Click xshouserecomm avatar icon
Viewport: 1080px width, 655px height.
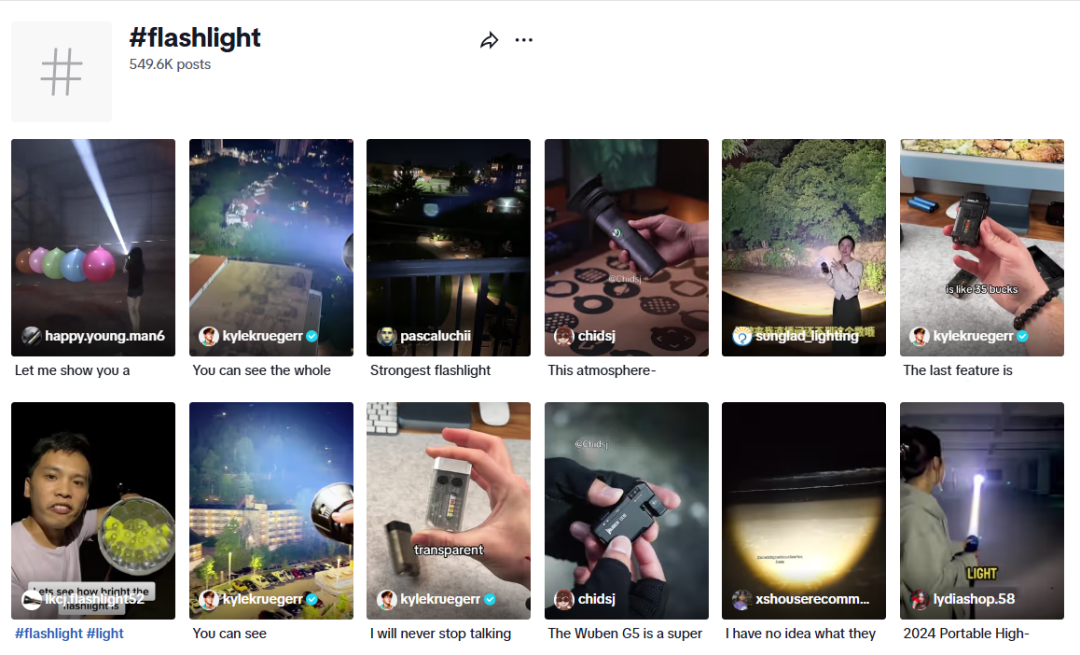(742, 599)
